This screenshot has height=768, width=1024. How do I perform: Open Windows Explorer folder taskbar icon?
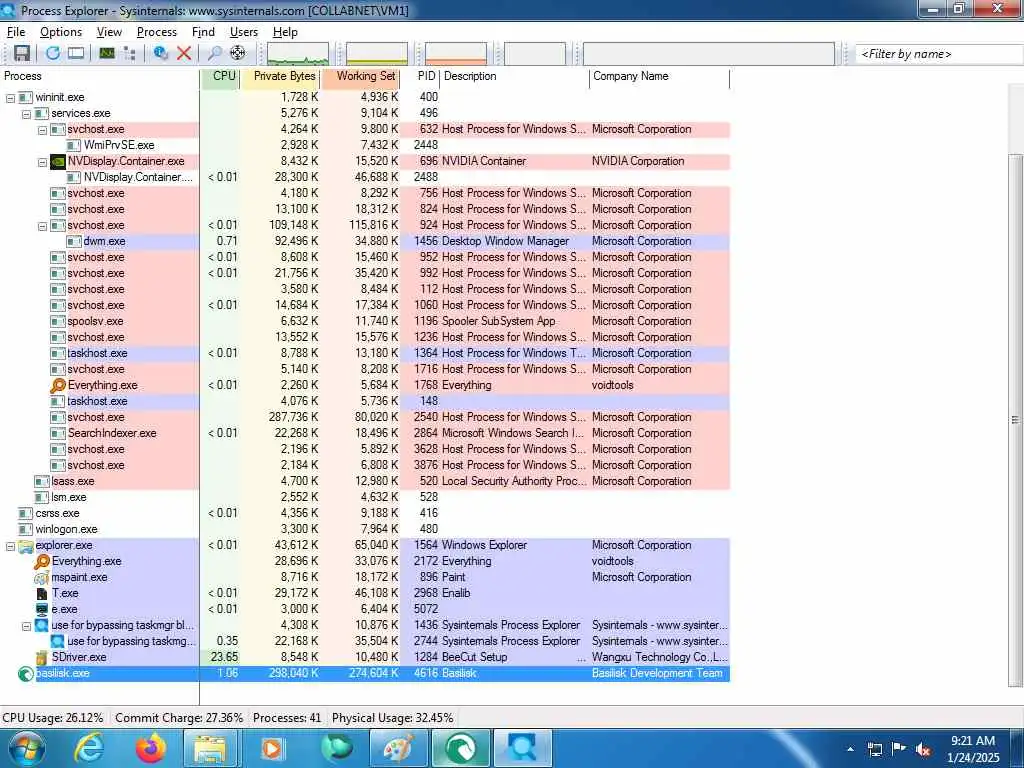point(212,748)
